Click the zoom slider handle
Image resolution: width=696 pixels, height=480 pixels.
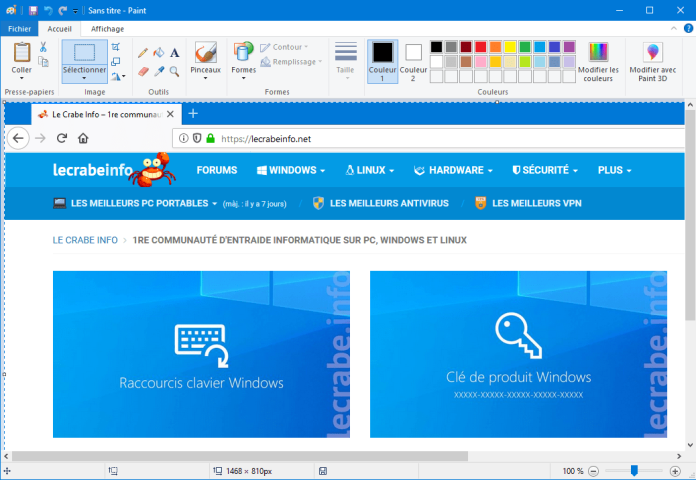click(x=634, y=471)
